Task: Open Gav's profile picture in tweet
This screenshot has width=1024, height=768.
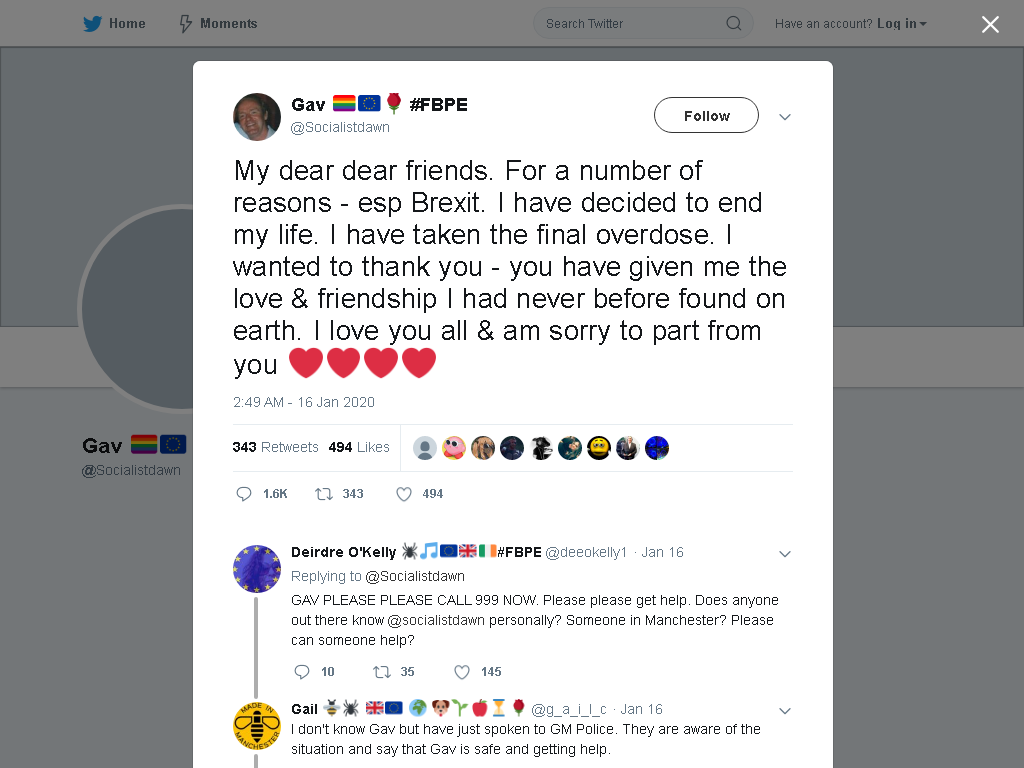Action: tap(257, 117)
